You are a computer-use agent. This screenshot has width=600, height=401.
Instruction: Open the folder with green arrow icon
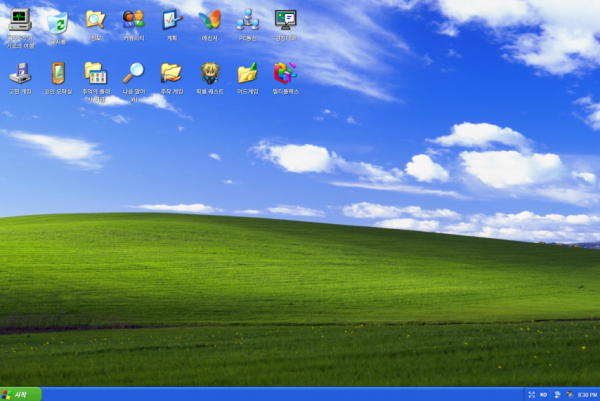[248, 73]
